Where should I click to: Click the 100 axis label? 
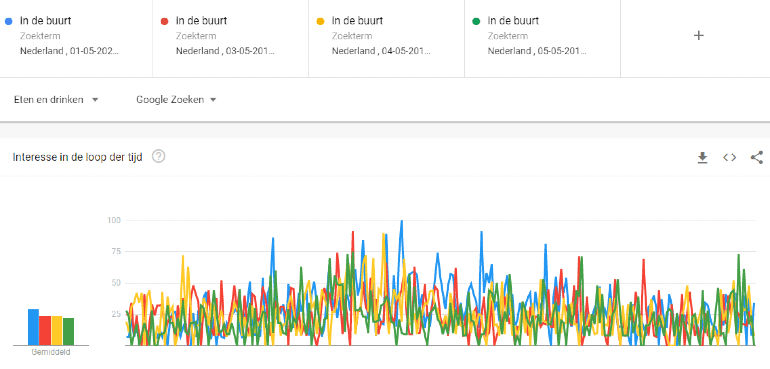114,220
